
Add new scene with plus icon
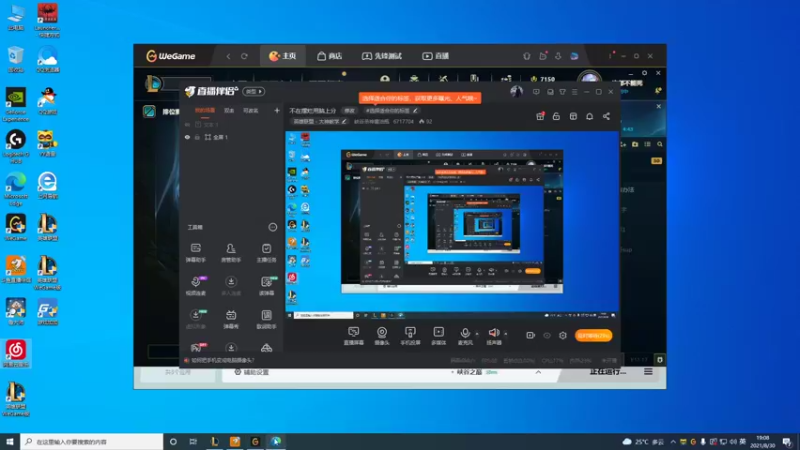(x=277, y=110)
